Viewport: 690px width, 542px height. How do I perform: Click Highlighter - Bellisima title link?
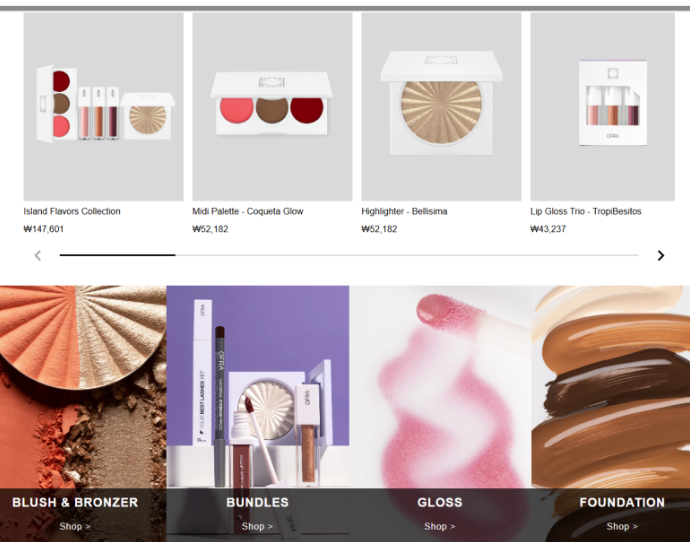coord(404,211)
